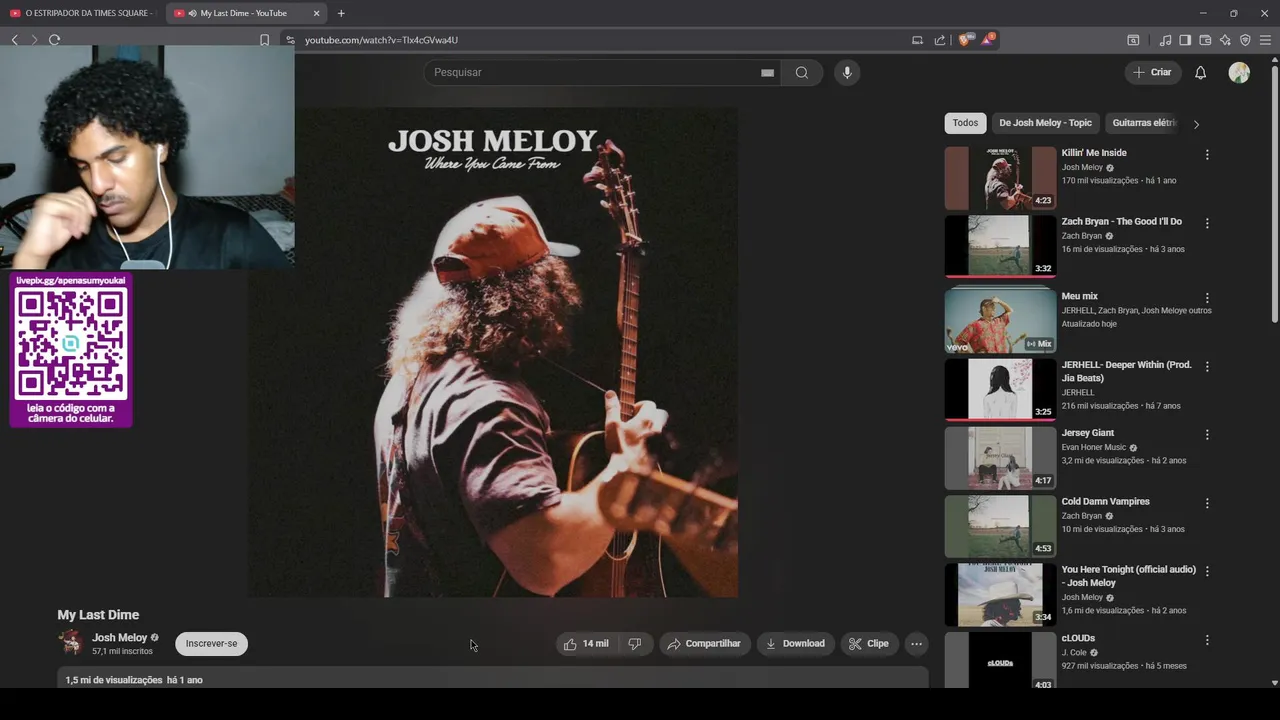Go forward with the browser forward arrow
The width and height of the screenshot is (1280, 720).
[x=34, y=40]
